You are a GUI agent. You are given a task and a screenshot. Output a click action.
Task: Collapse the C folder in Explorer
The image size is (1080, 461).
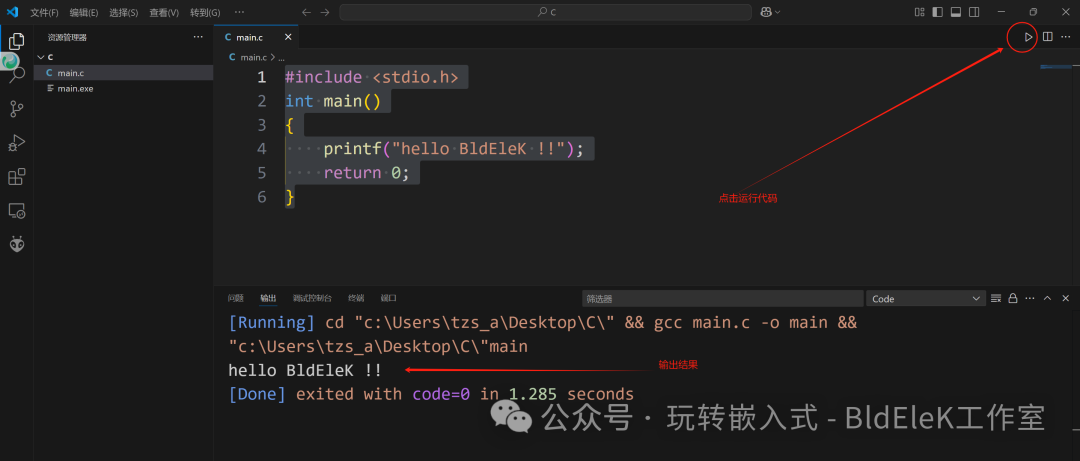pyautogui.click(x=123, y=57)
